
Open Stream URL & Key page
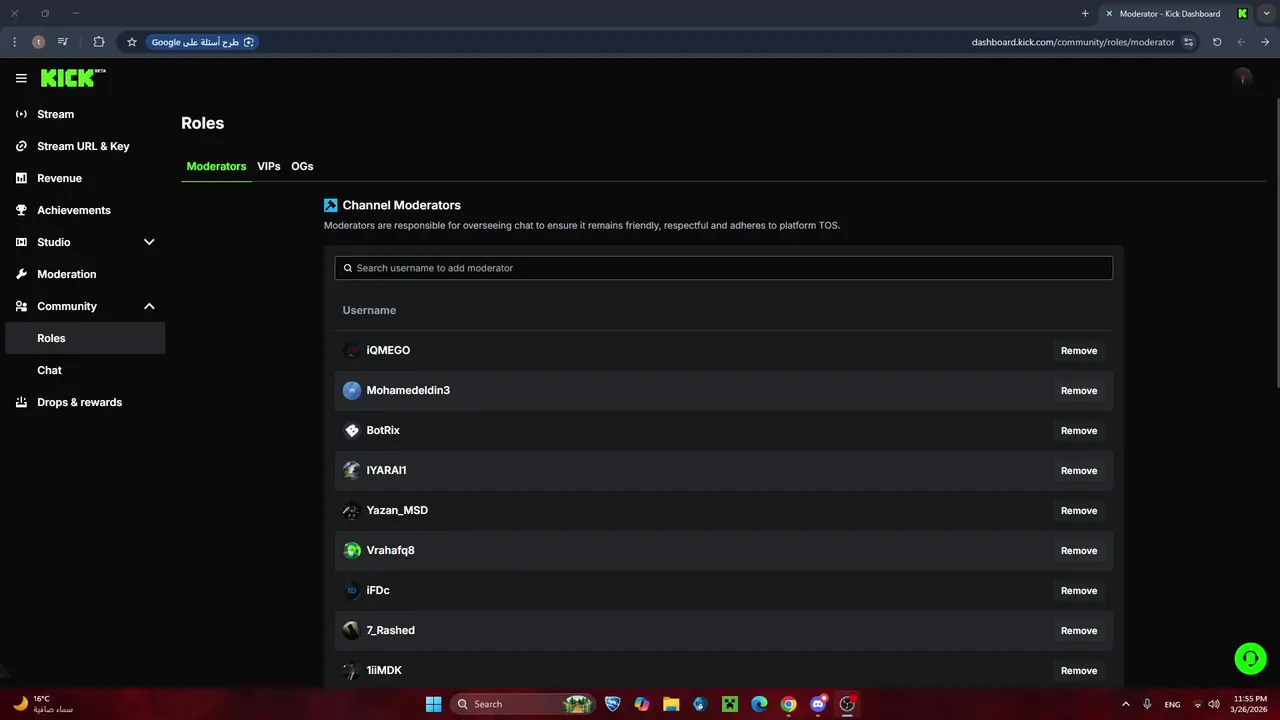coord(85,146)
